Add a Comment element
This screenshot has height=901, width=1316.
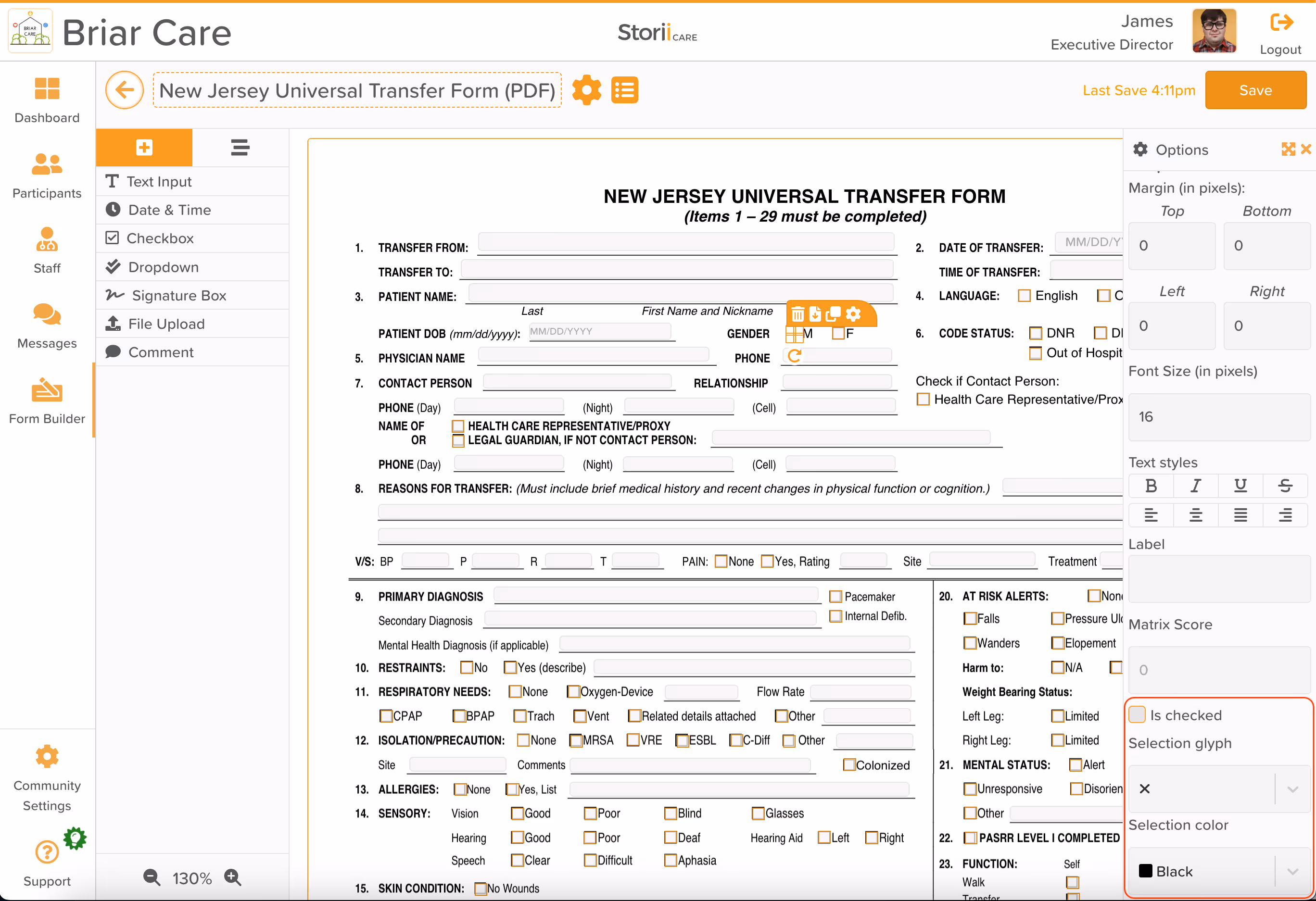(192, 352)
